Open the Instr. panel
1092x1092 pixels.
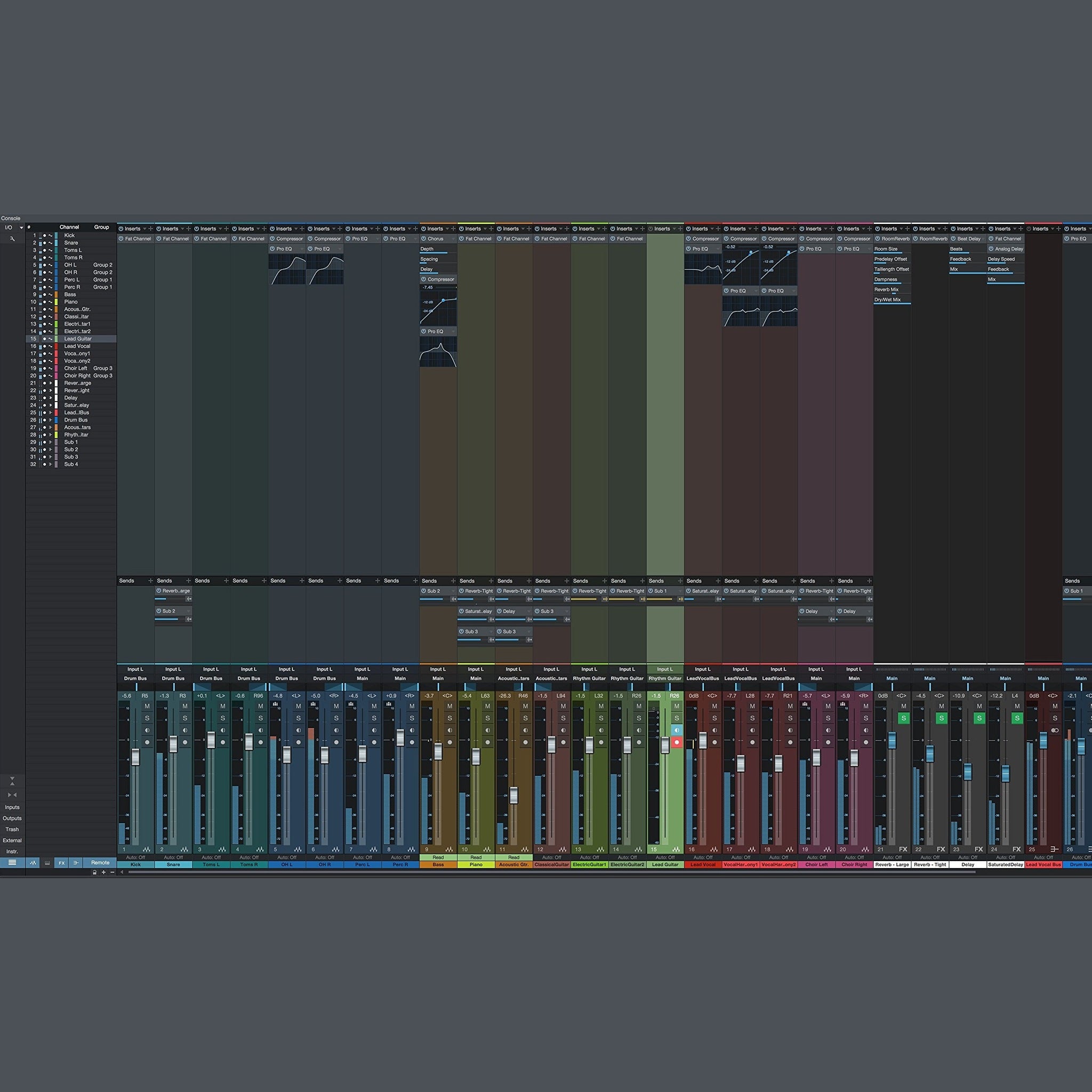[12, 851]
